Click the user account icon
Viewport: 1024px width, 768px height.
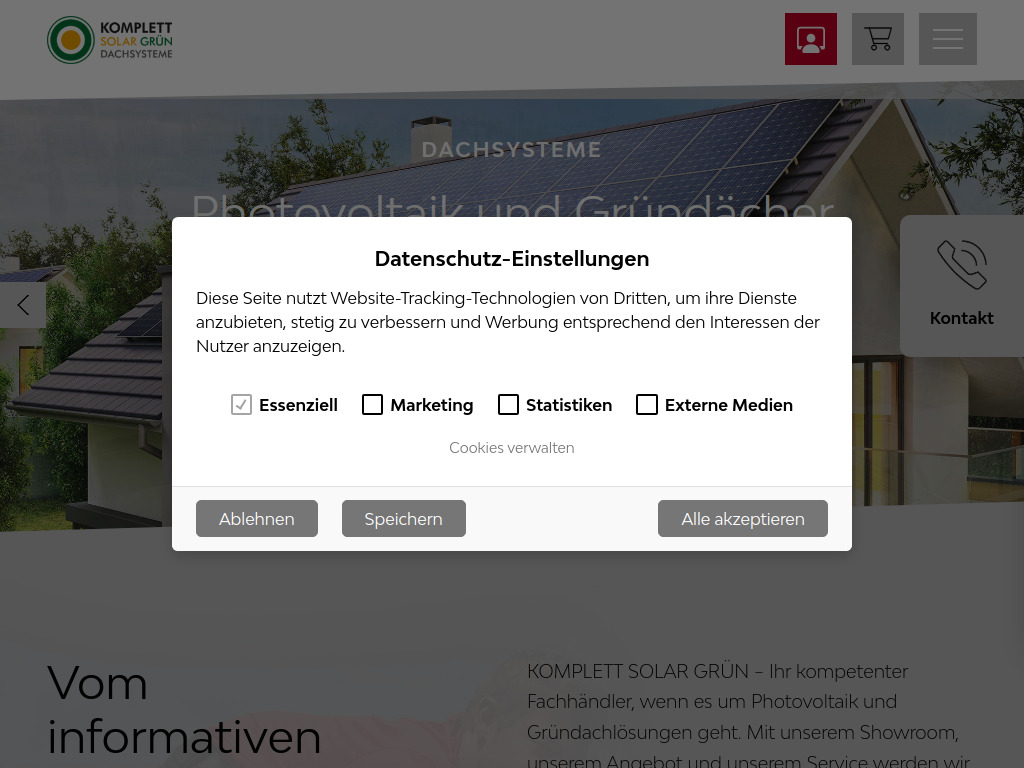pos(810,38)
